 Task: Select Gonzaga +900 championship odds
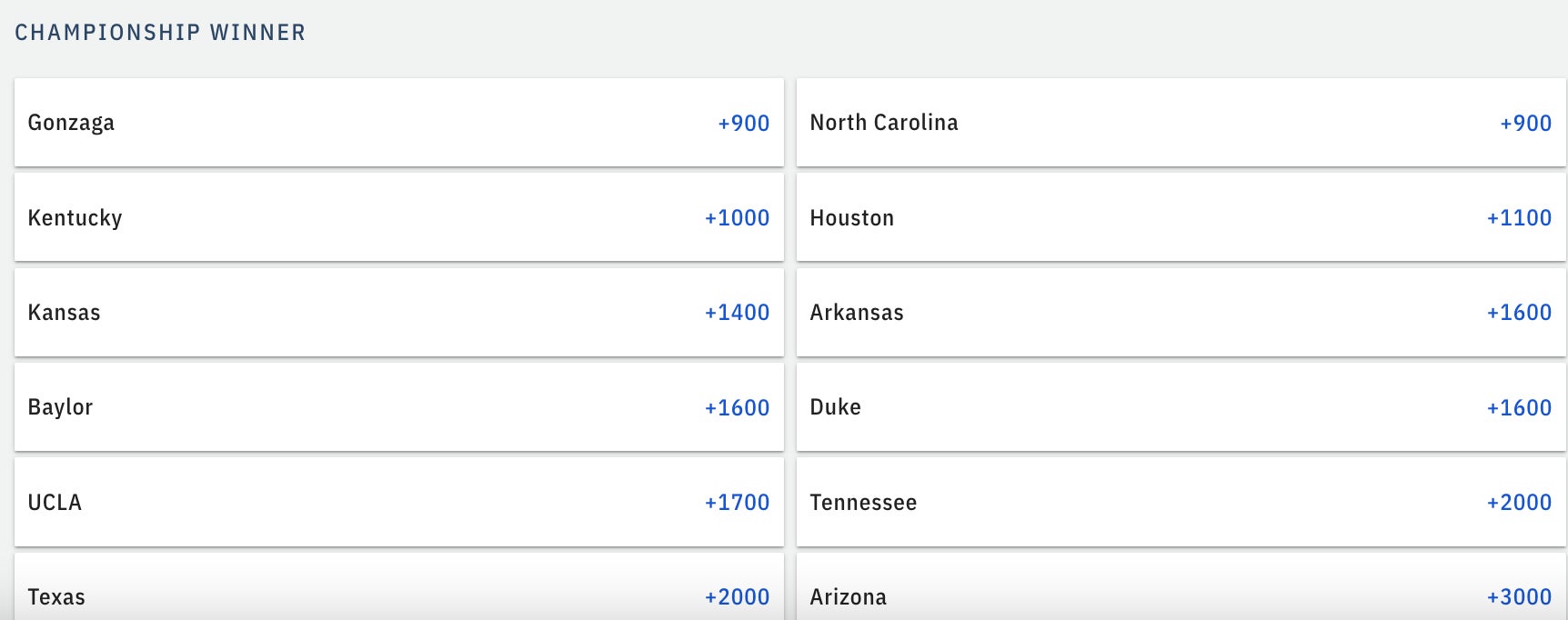pos(398,123)
